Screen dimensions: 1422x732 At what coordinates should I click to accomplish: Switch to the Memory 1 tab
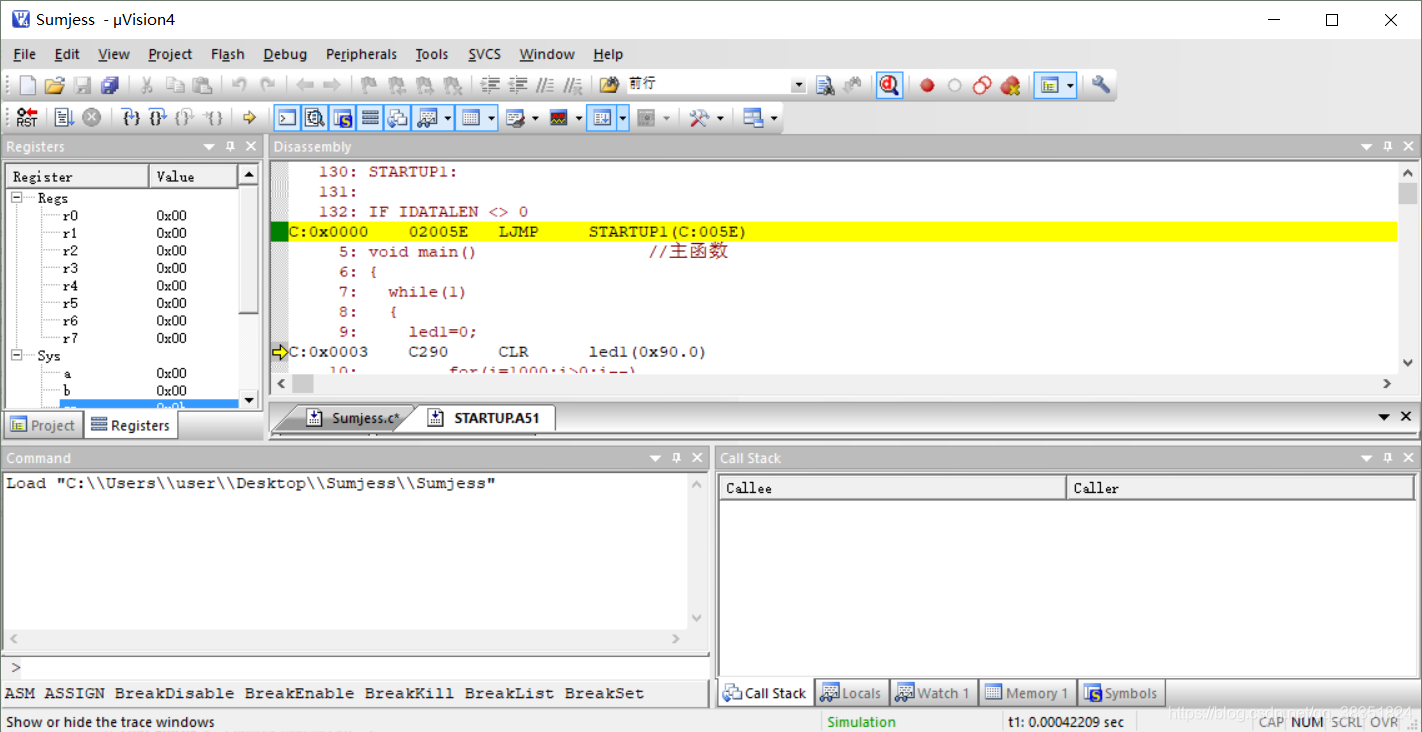[1026, 693]
